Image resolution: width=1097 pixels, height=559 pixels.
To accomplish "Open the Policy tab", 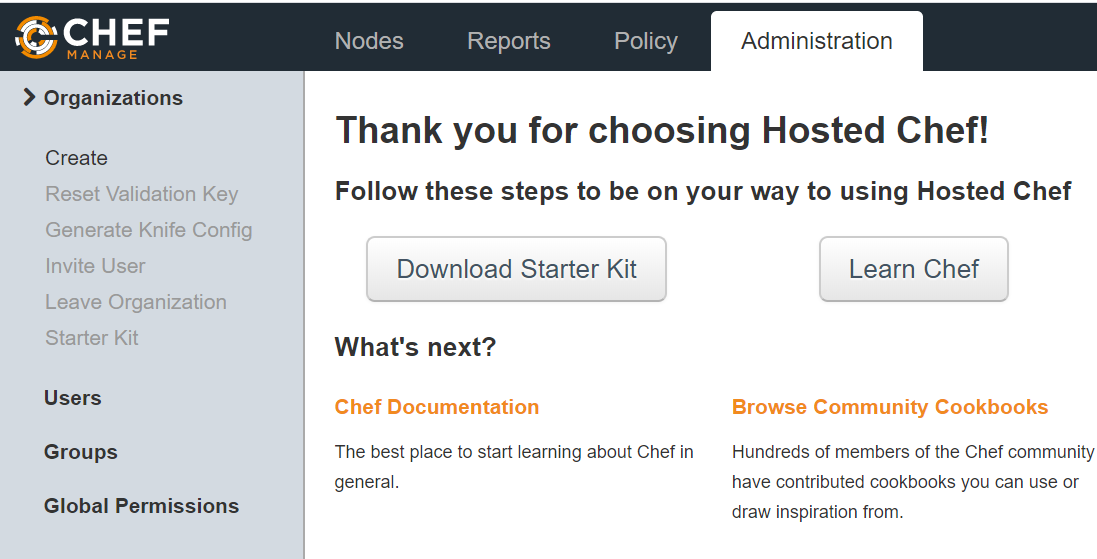I will [x=646, y=41].
